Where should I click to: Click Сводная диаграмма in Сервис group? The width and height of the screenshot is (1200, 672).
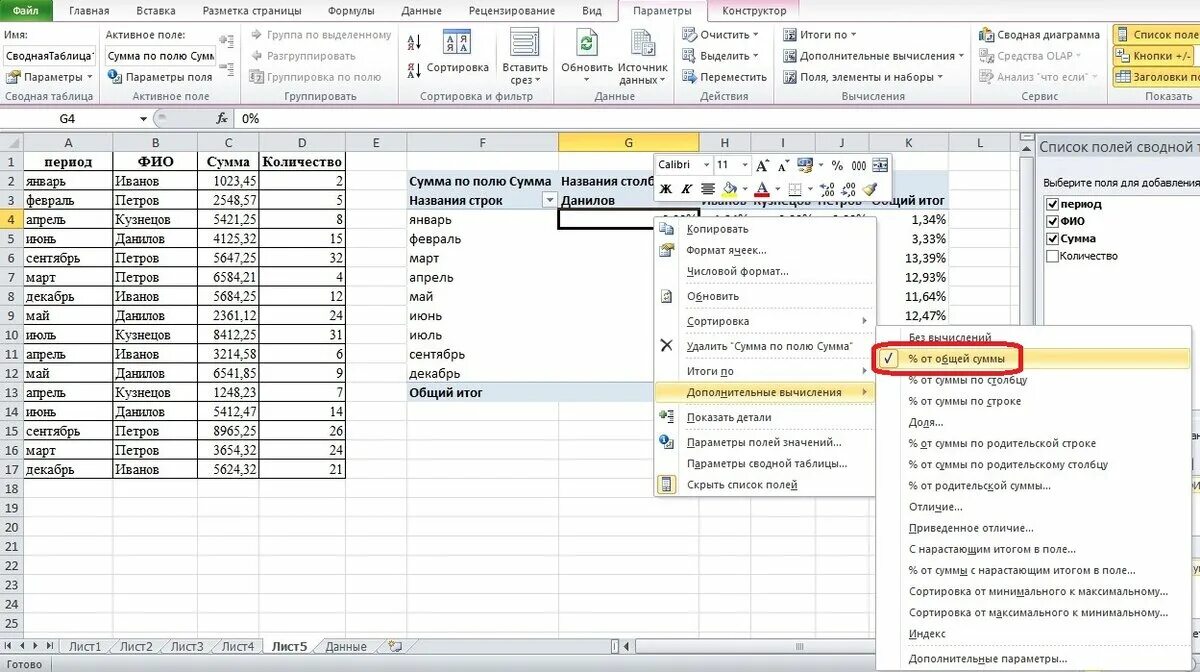[1038, 34]
